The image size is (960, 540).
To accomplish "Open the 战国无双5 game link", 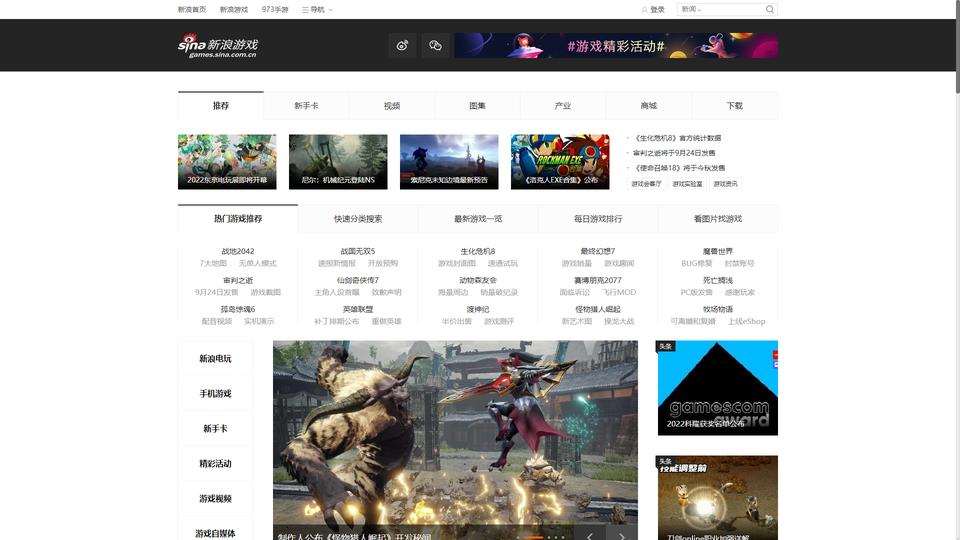I will (x=358, y=251).
